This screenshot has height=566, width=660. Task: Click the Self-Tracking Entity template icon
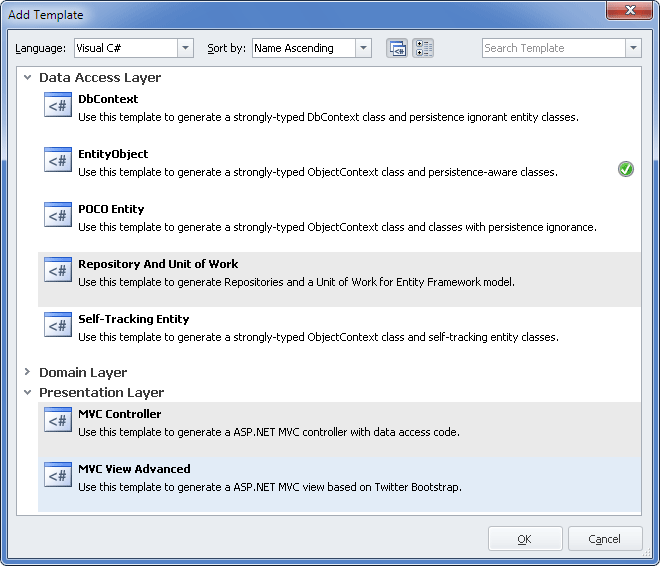(58, 325)
